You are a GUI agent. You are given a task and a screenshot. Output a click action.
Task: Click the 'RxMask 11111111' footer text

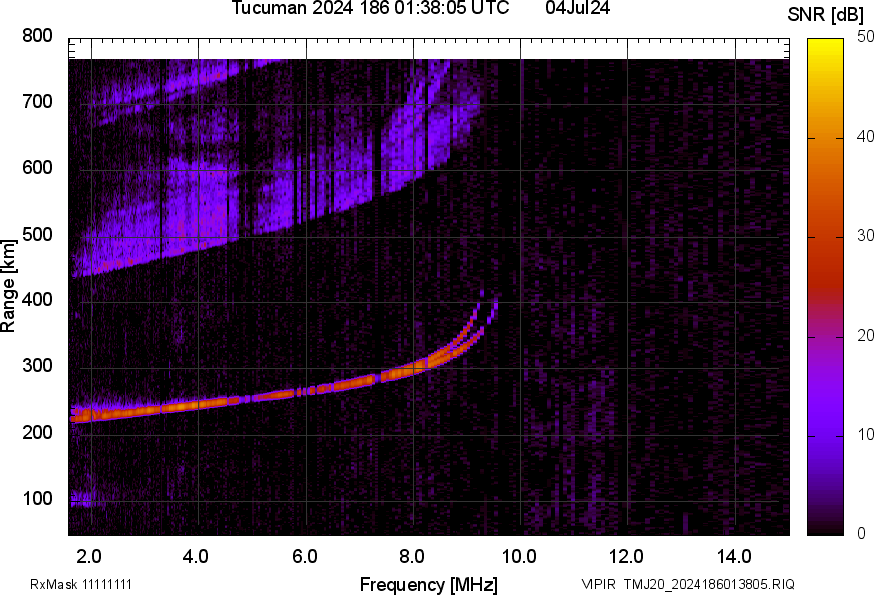coord(81,584)
